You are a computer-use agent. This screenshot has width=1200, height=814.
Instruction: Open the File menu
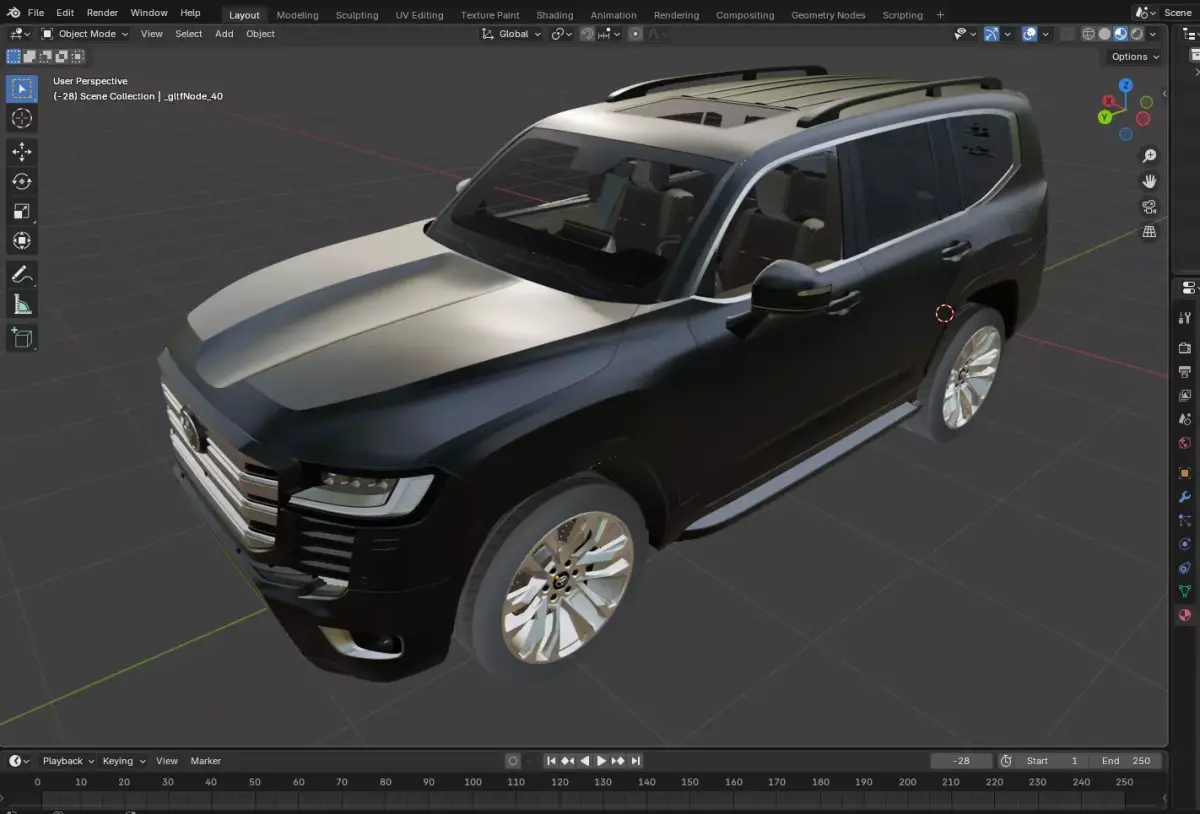[36, 13]
